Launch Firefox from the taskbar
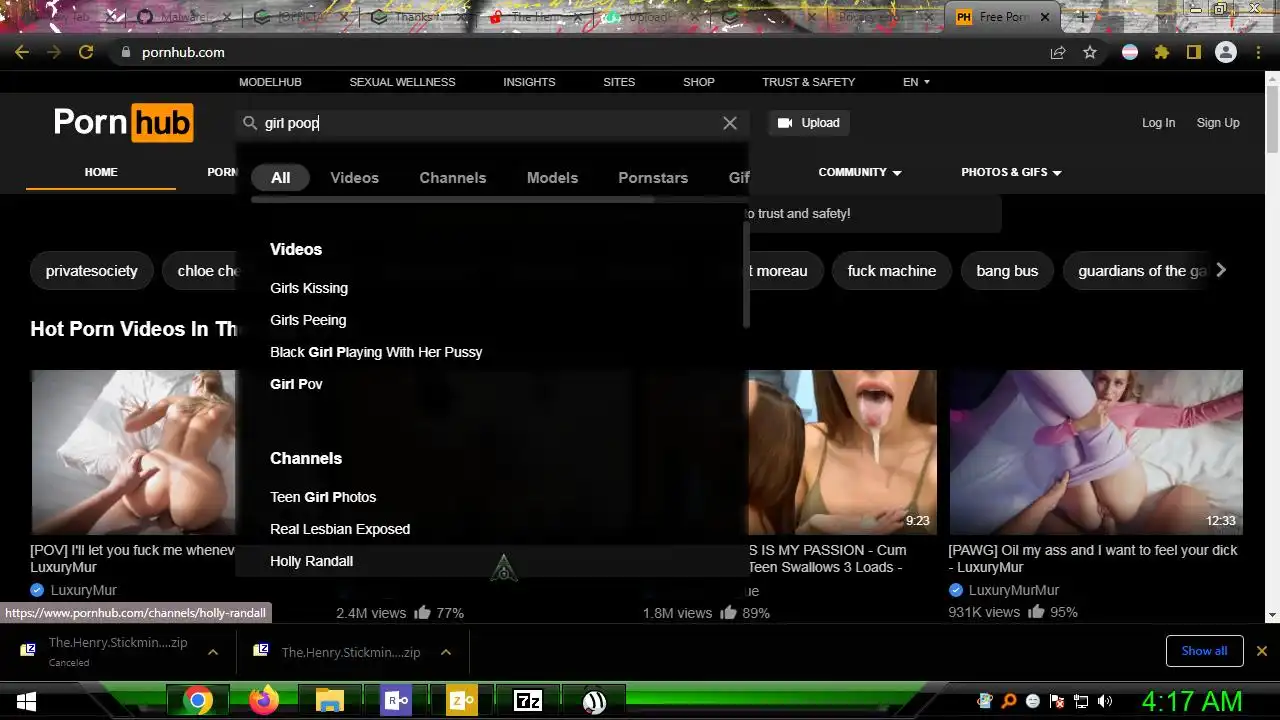1280x720 pixels. click(264, 701)
